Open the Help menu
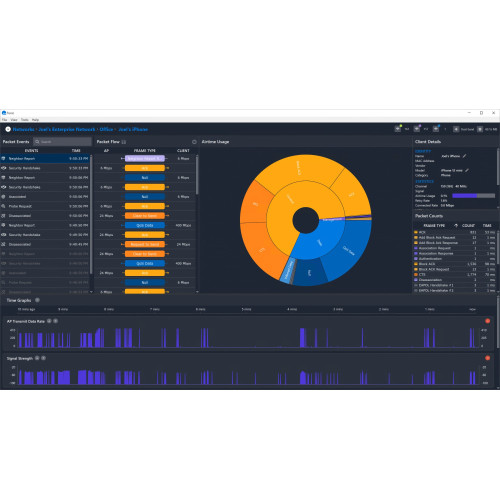500x500 pixels. pos(35,119)
